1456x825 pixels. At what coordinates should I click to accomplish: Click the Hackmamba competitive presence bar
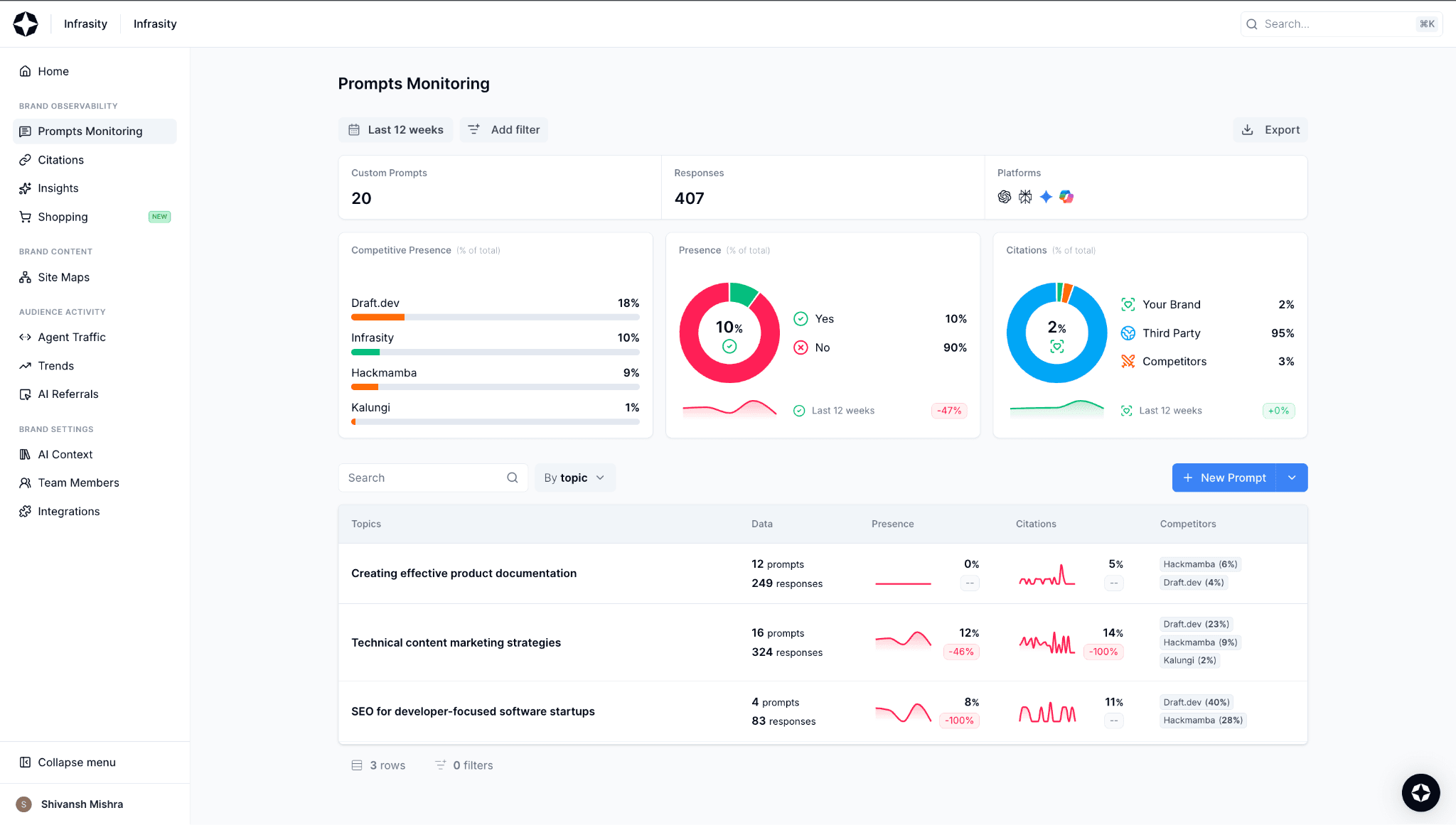[x=496, y=387]
